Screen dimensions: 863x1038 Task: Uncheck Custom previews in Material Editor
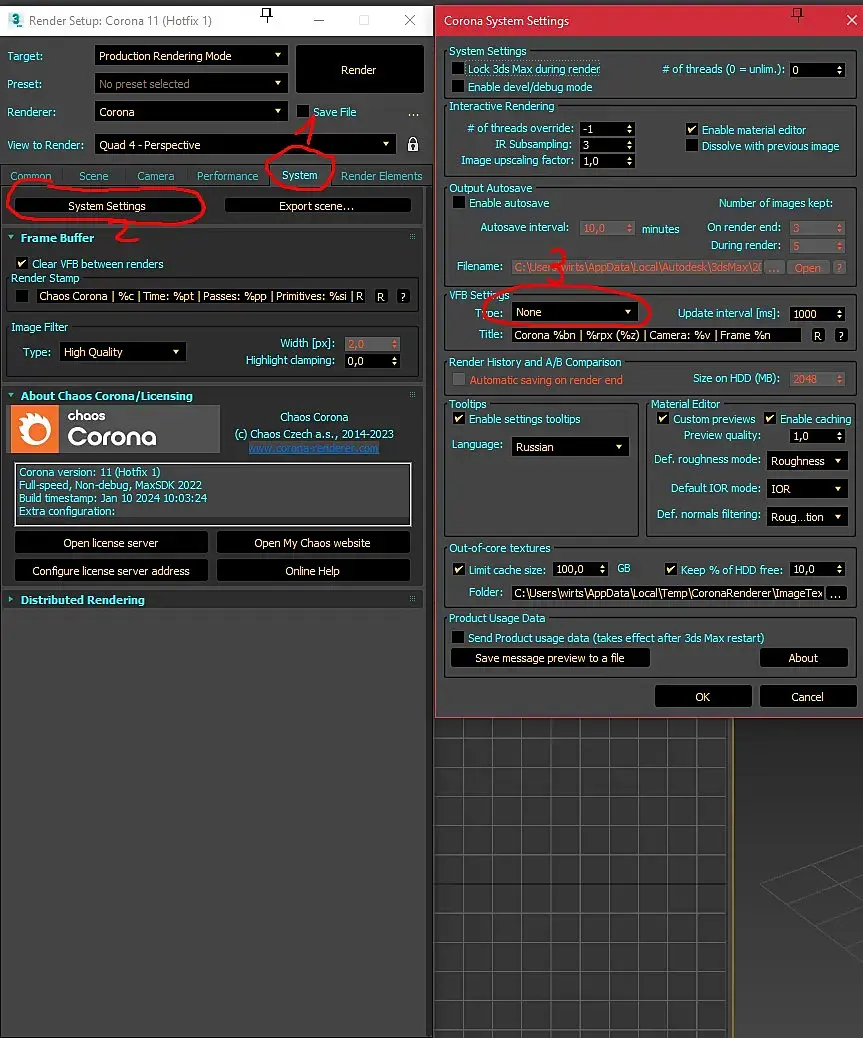click(x=662, y=418)
